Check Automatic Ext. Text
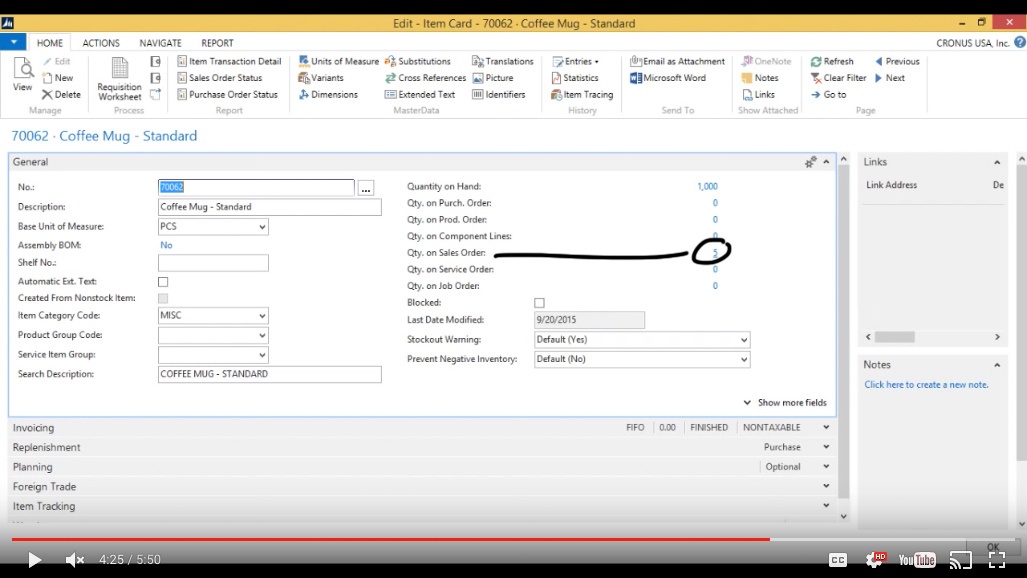 click(162, 281)
